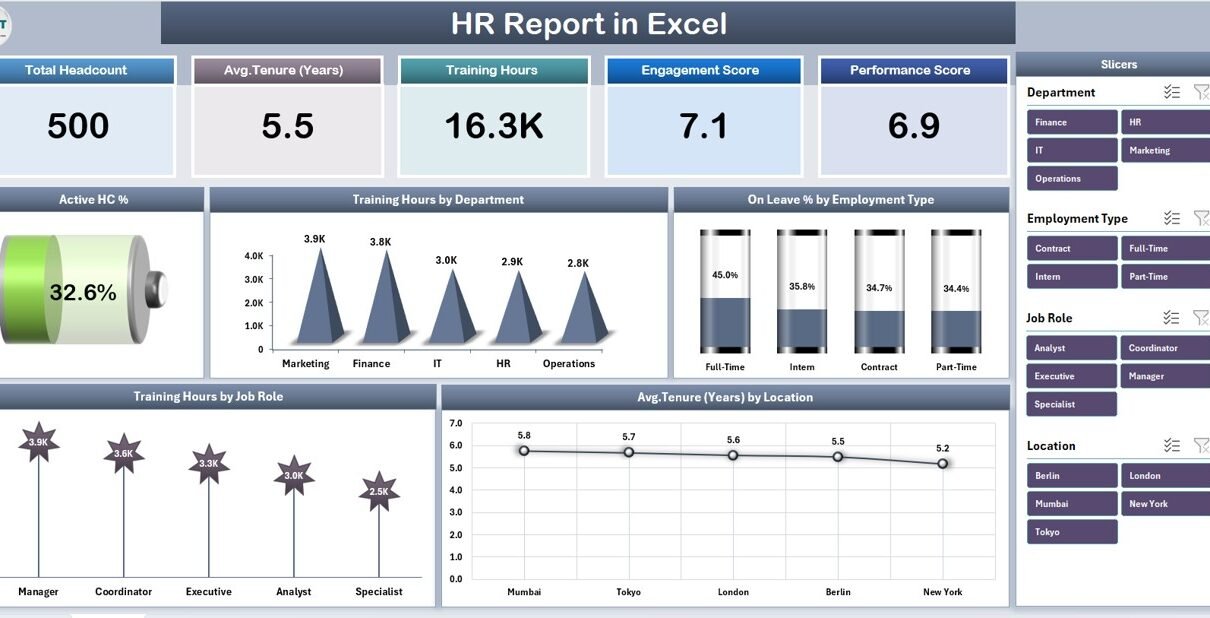Select the Contract employment type button
The height and width of the screenshot is (618, 1210).
pos(1072,248)
